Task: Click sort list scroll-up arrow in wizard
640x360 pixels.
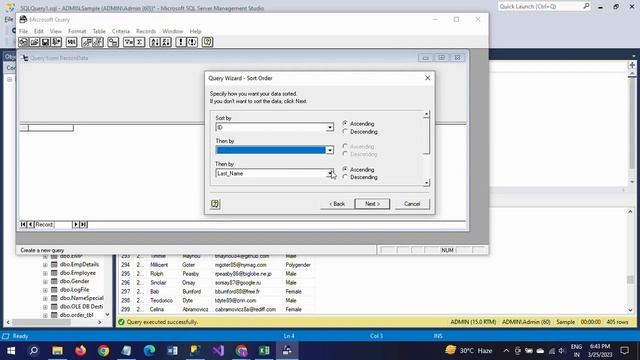Action: tap(427, 114)
